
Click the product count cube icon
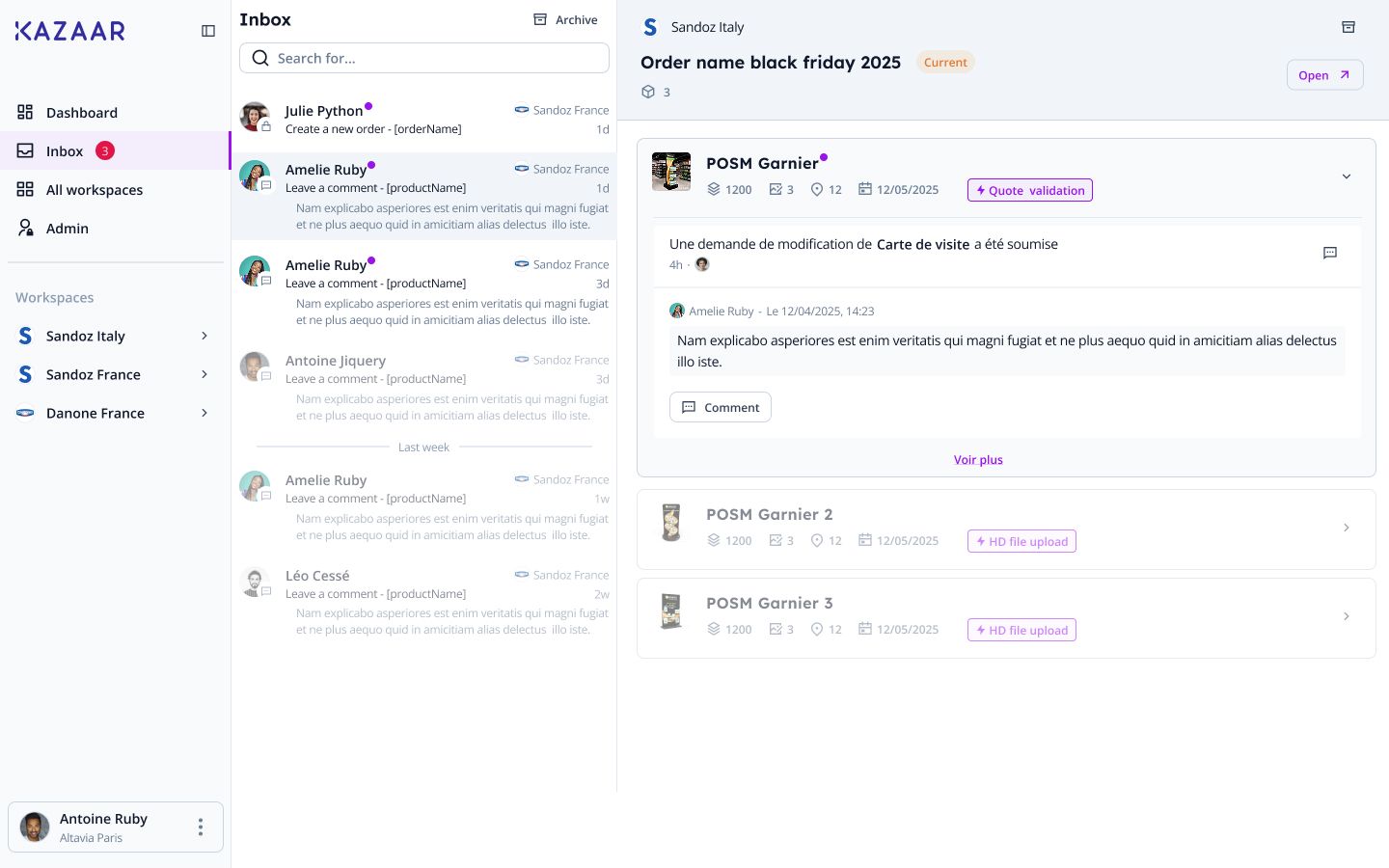[x=648, y=92]
